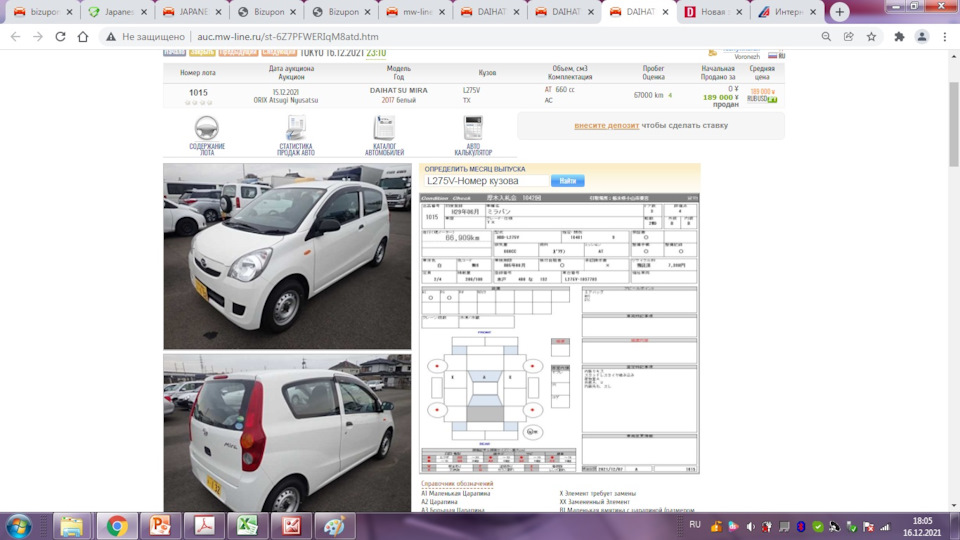Open the Авто калькулятор icon
The image size is (960, 540).
473,128
